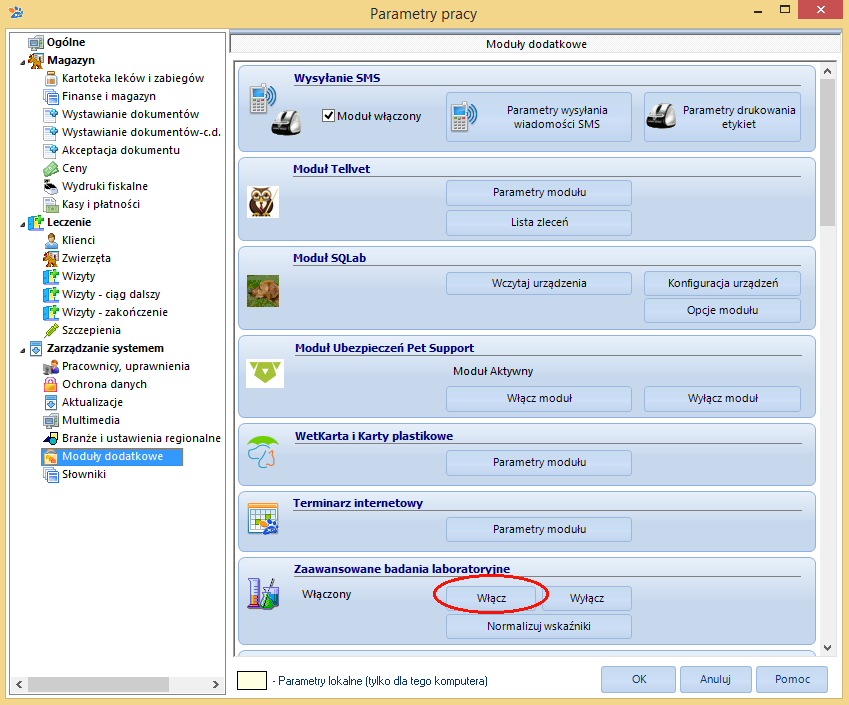849x705 pixels.
Task: Click Włącz moduł for Pet Support
Action: [539, 399]
